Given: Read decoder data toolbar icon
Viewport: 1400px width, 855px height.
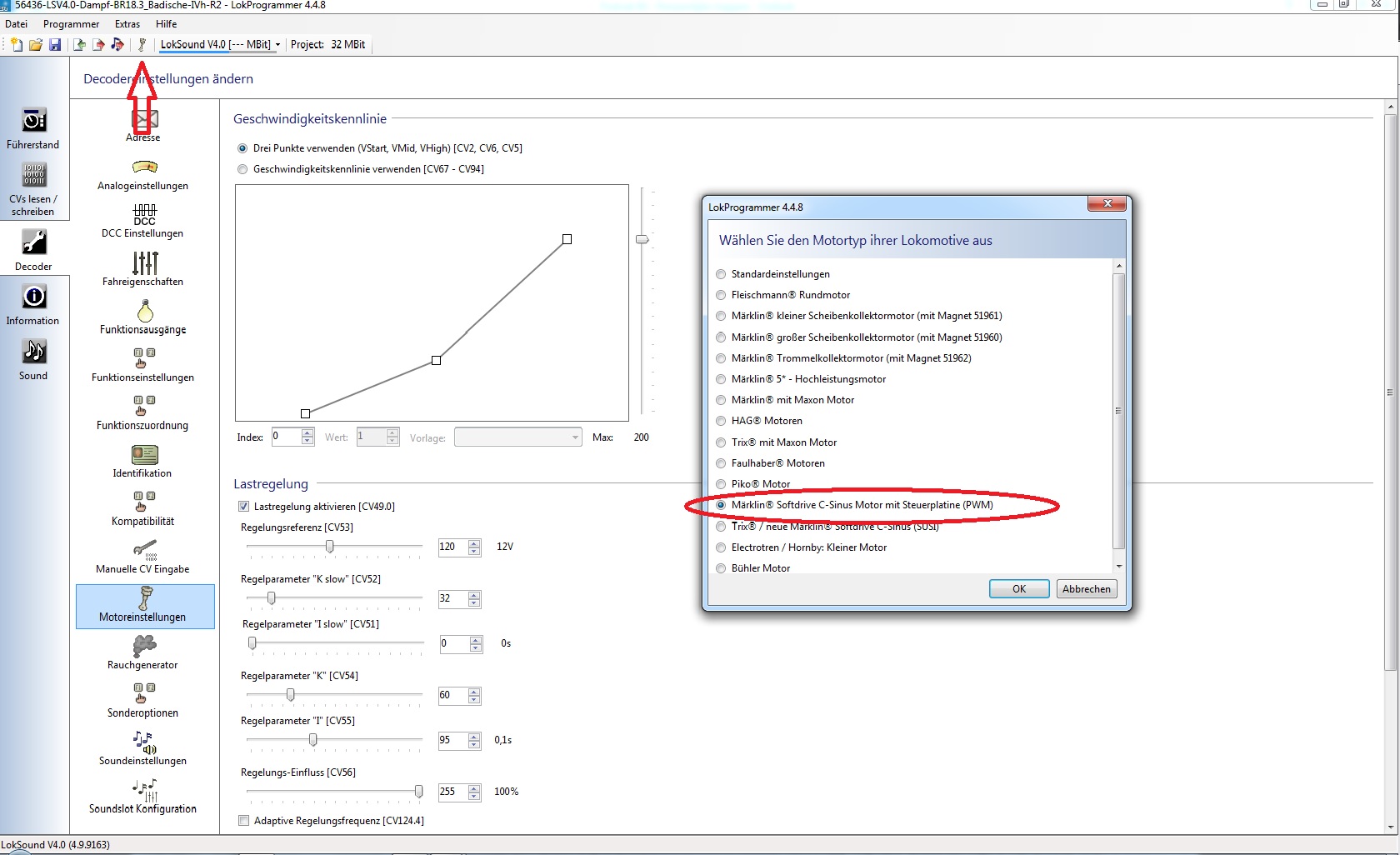Looking at the screenshot, I should tap(79, 44).
